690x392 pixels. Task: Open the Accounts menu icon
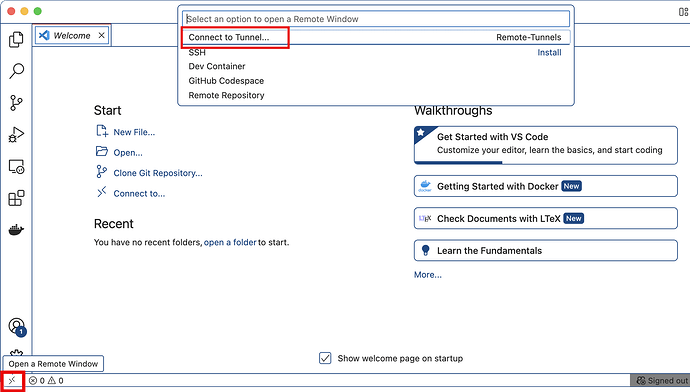(17, 326)
